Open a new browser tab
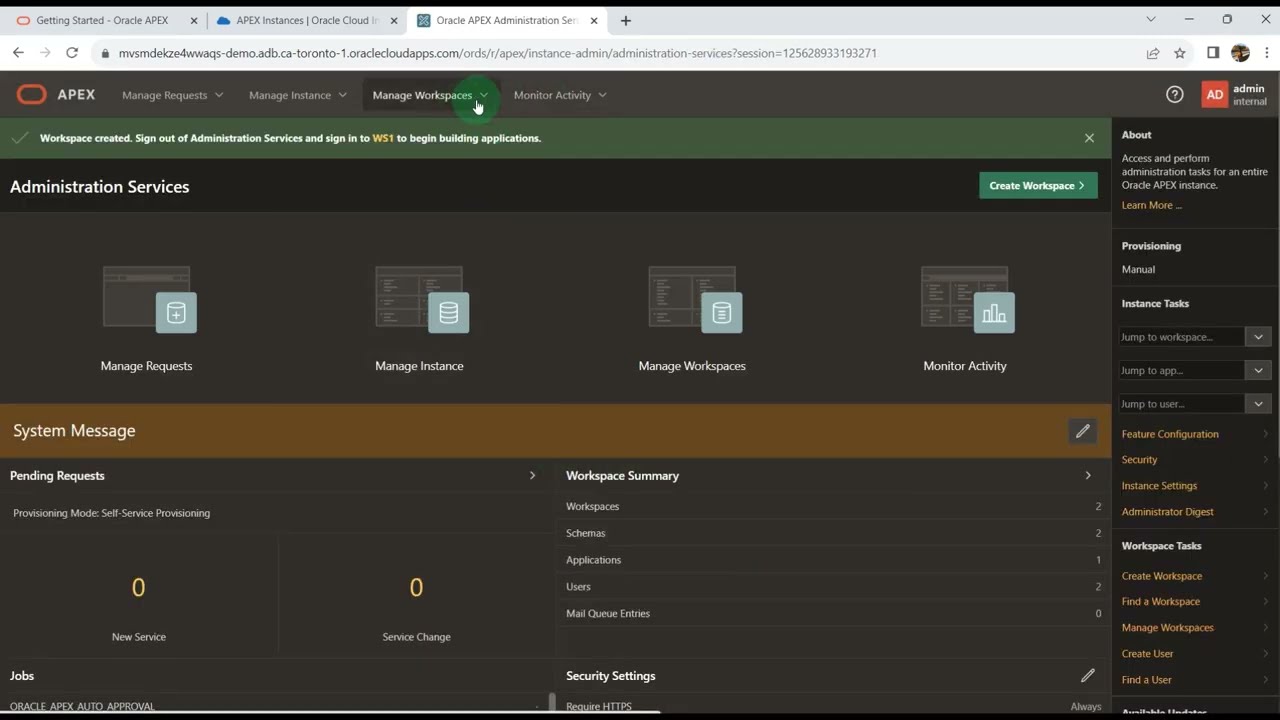This screenshot has height=720, width=1280. pos(626,20)
